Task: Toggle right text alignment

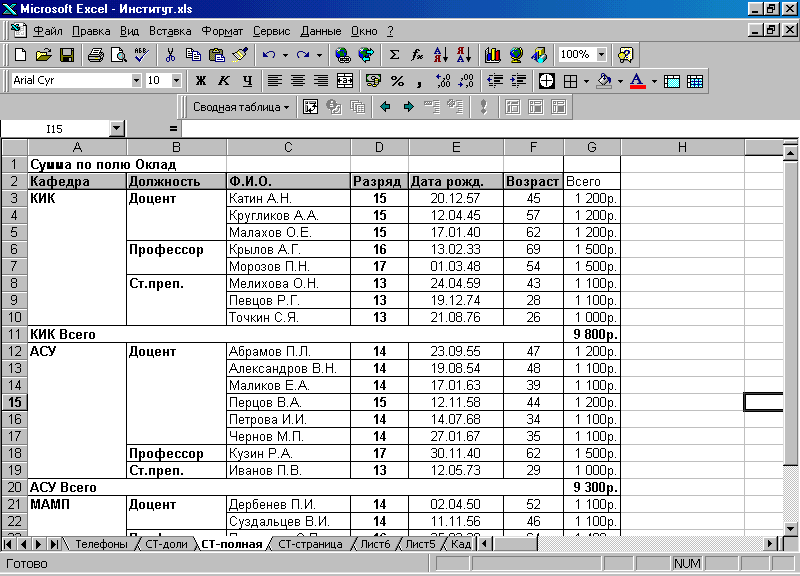Action: (x=321, y=81)
